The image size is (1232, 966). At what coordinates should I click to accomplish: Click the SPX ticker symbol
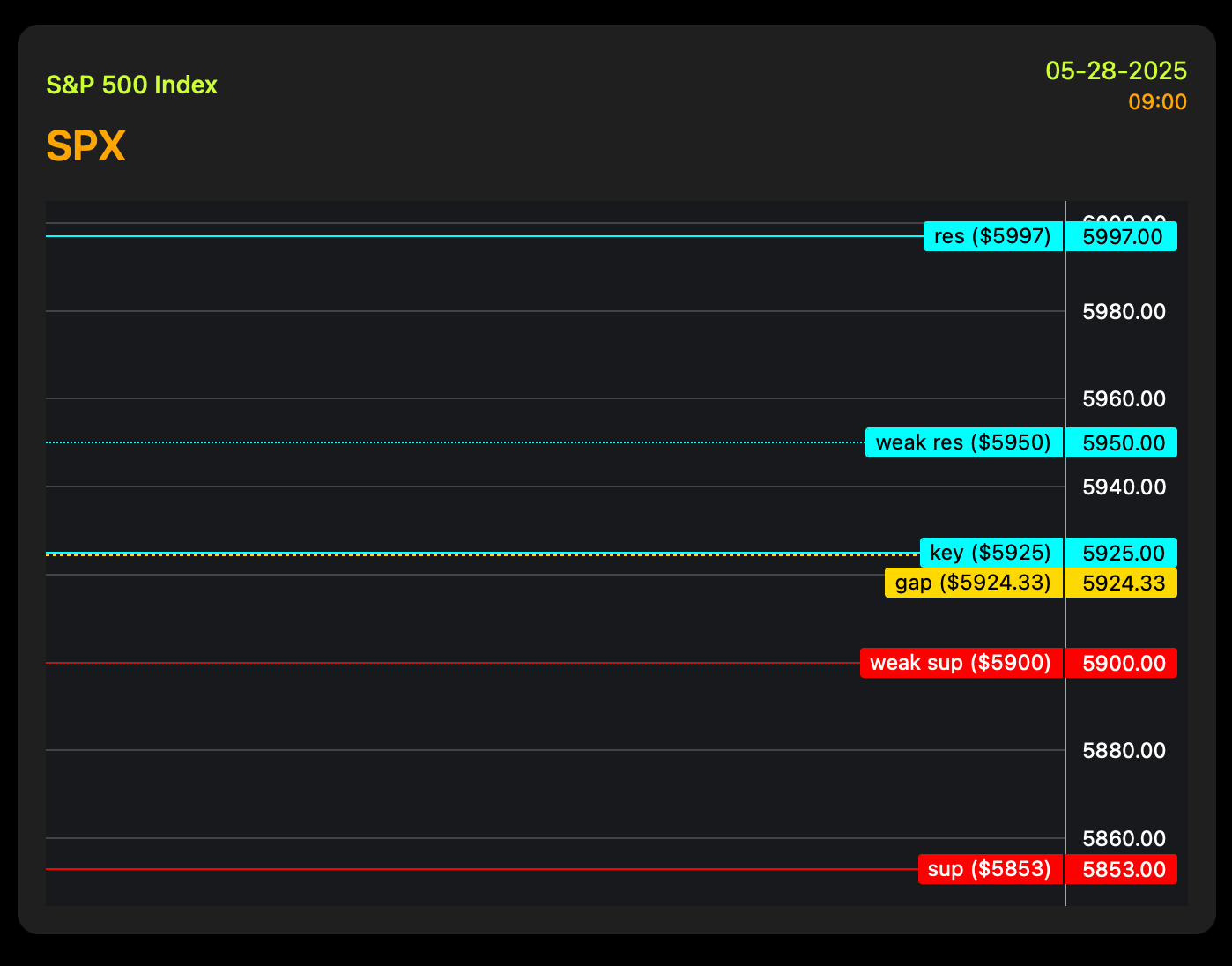tap(85, 146)
